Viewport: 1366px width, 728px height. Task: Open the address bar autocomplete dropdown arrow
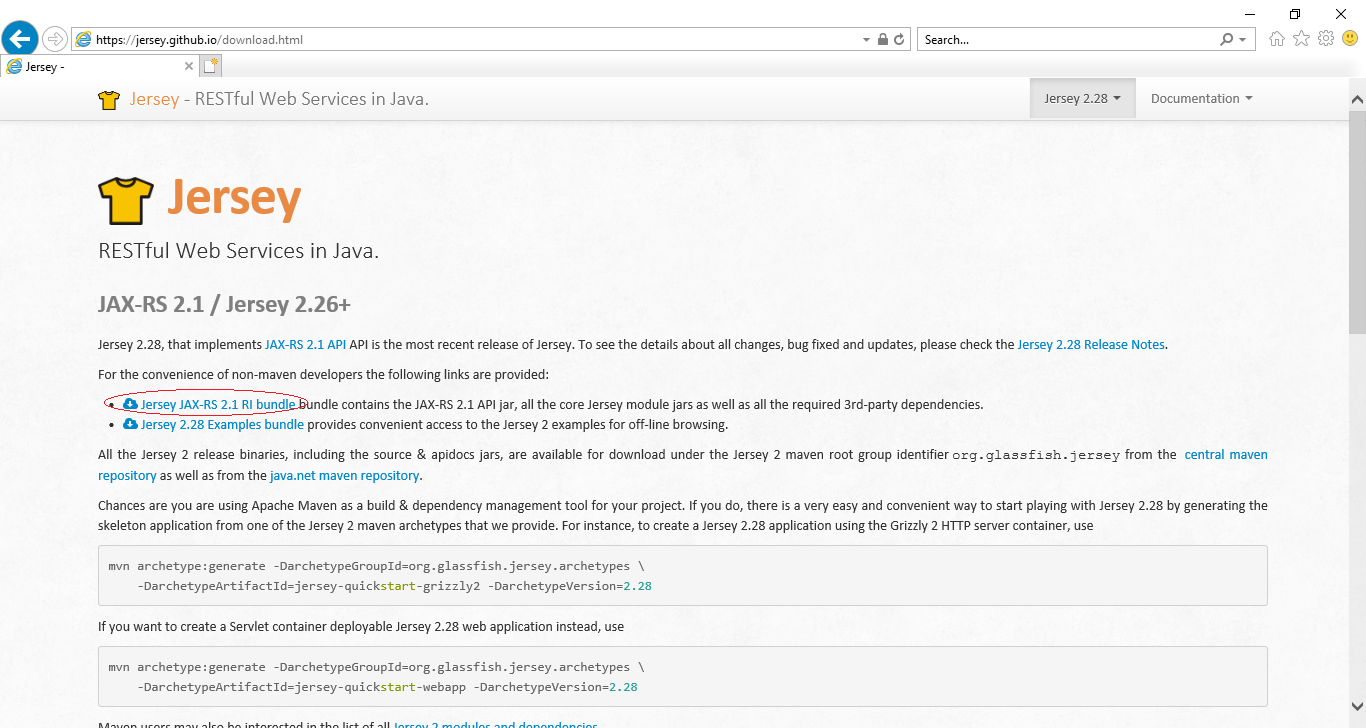(x=866, y=40)
